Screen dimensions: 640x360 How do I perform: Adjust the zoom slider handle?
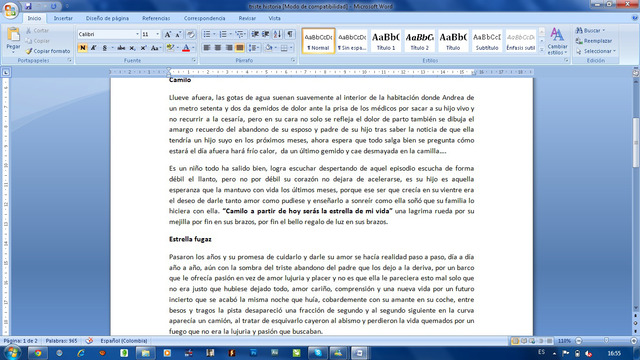click(x=606, y=340)
